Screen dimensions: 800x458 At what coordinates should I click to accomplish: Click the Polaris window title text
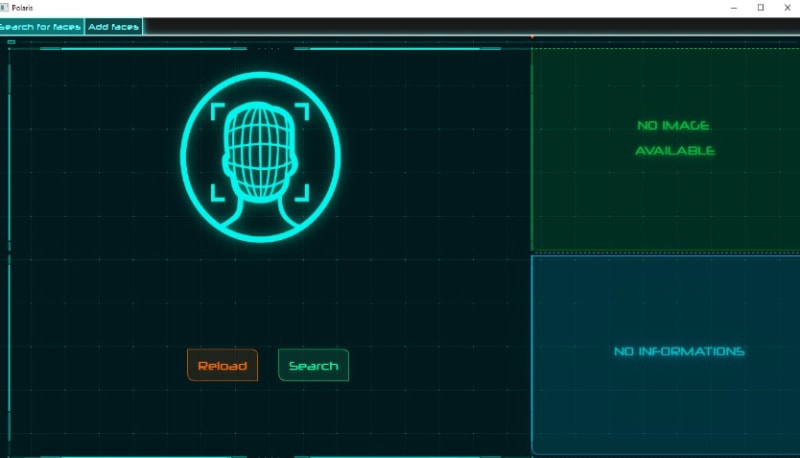coord(22,8)
